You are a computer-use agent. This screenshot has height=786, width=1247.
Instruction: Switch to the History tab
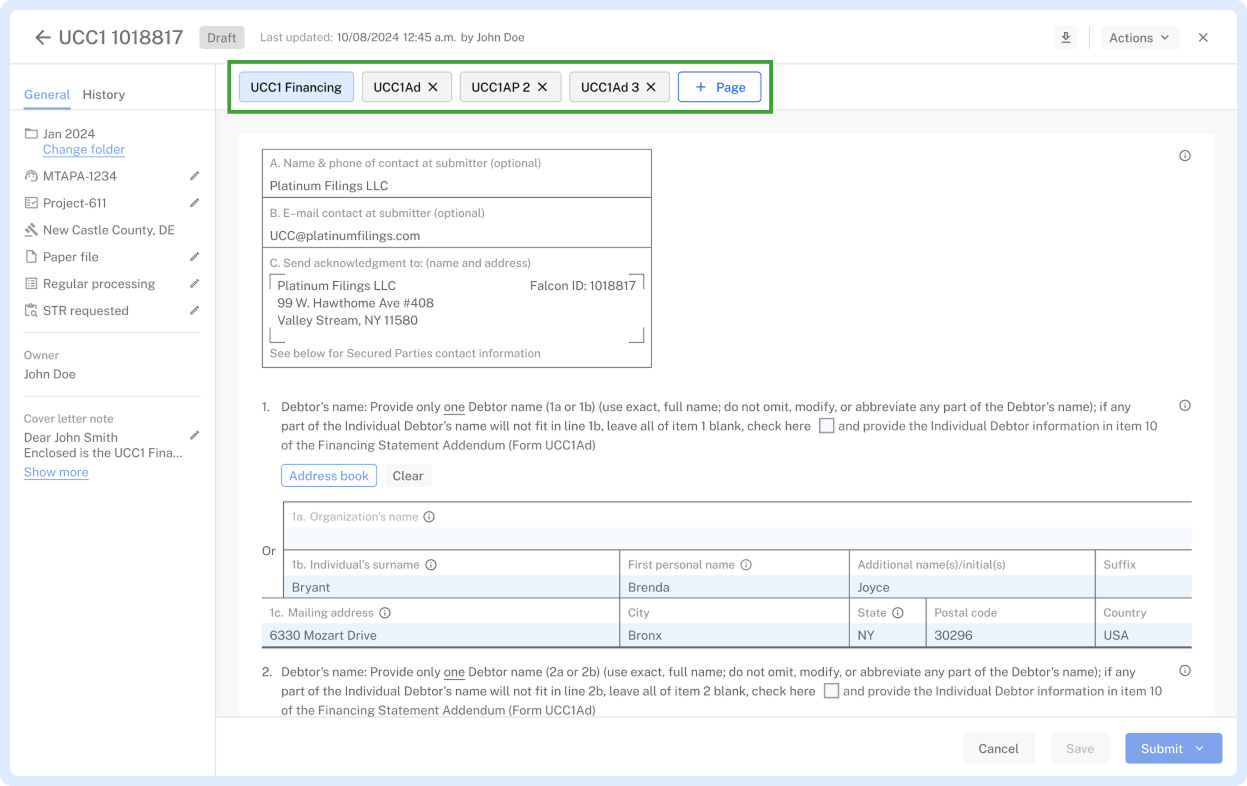pyautogui.click(x=104, y=95)
